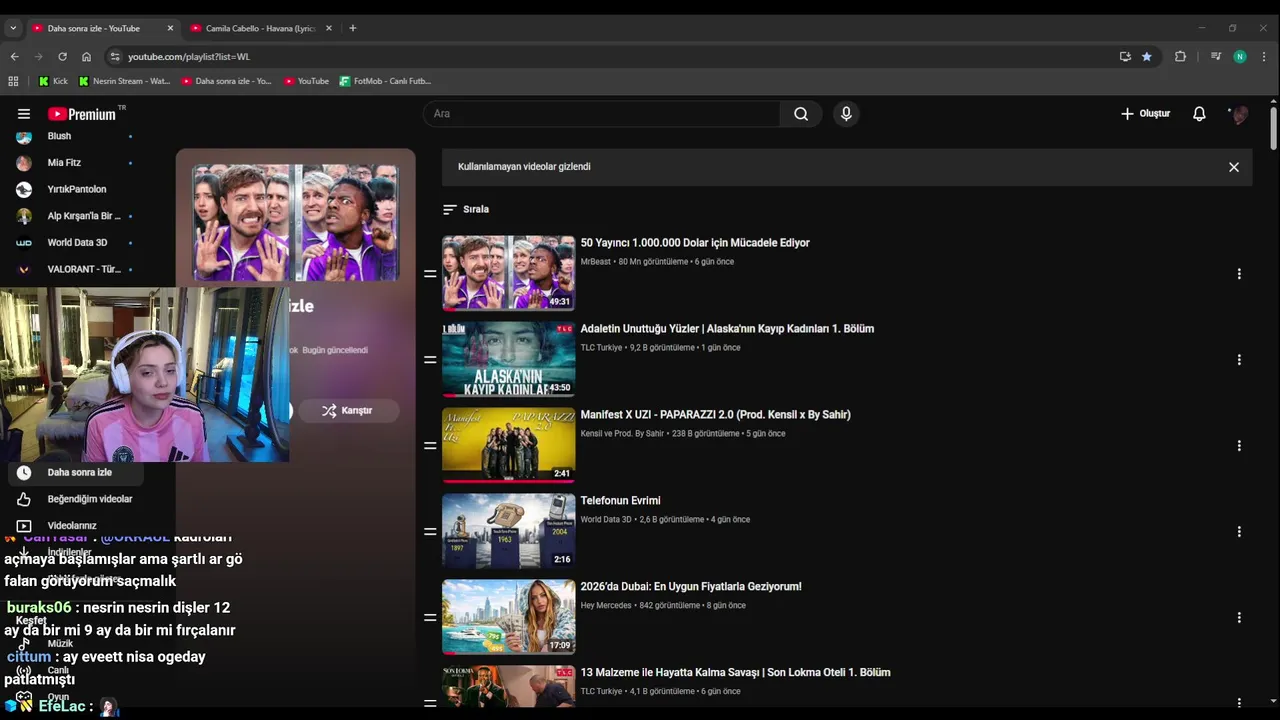Play the 'PAPARAZZI 2.0' thumbnail
This screenshot has width=1280, height=720.
508,445
